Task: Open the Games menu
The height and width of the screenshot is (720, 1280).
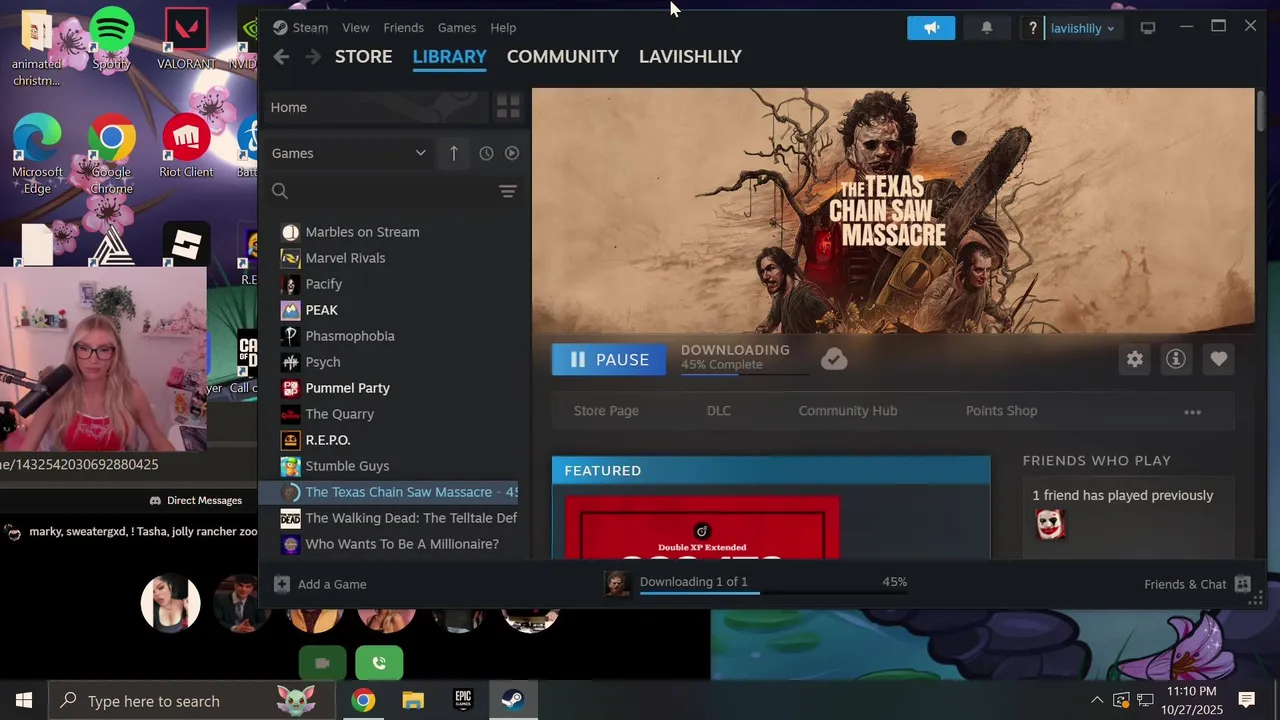Action: pyautogui.click(x=457, y=27)
